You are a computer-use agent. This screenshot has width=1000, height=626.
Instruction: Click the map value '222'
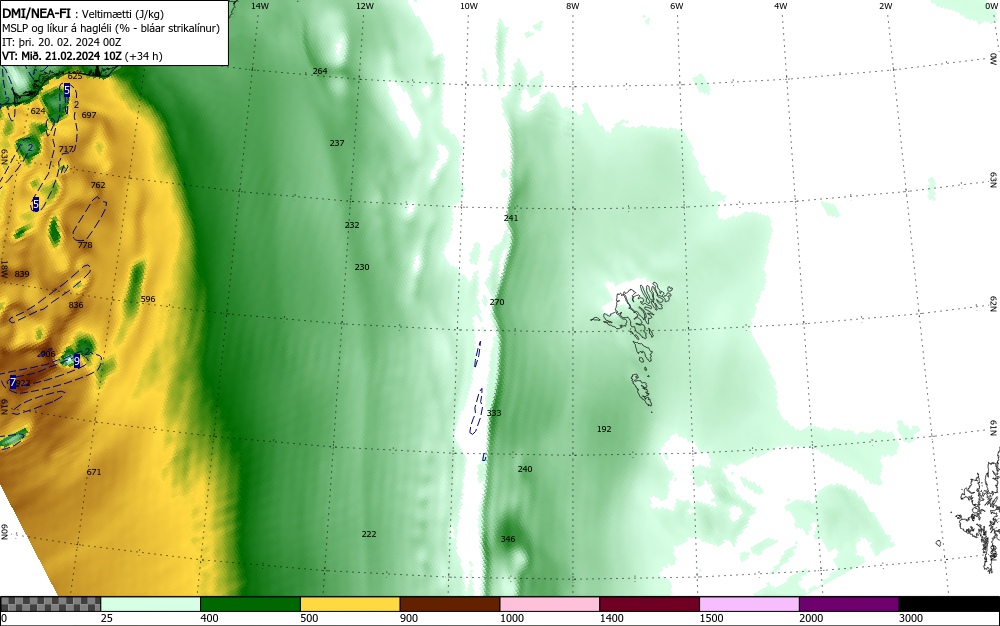(369, 534)
